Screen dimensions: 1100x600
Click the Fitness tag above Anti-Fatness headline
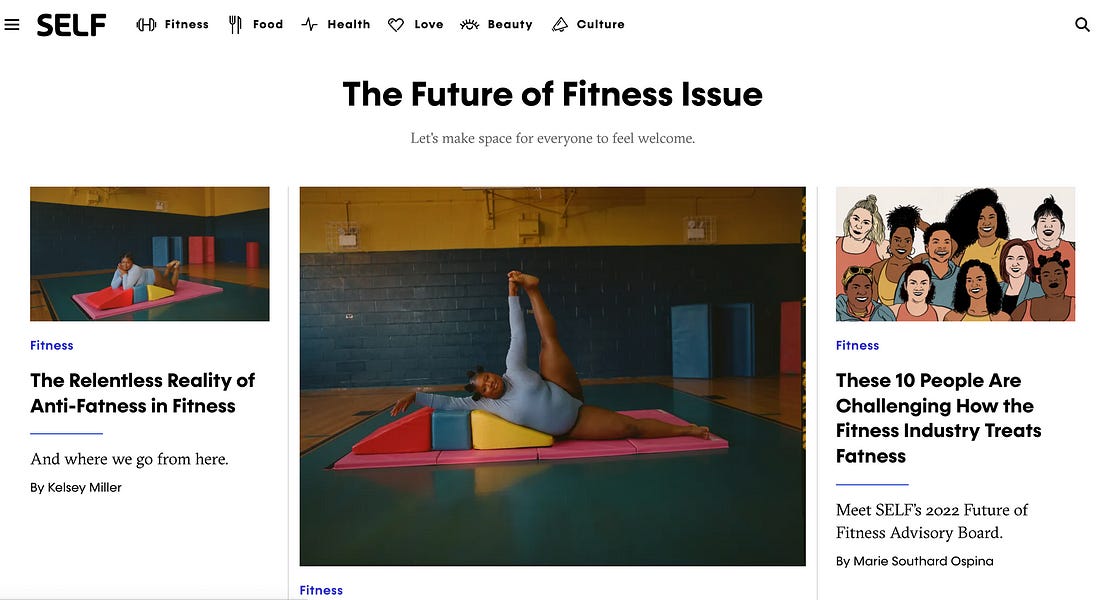coord(52,346)
